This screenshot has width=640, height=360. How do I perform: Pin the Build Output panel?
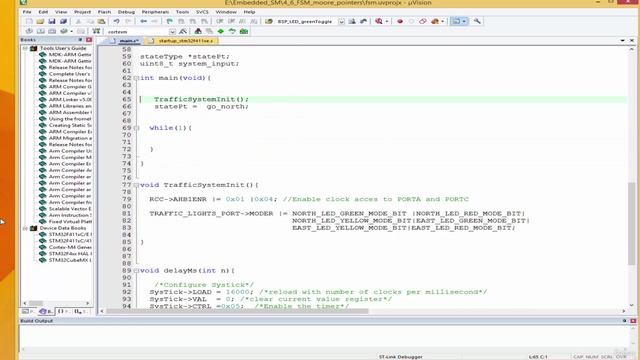coord(624,321)
